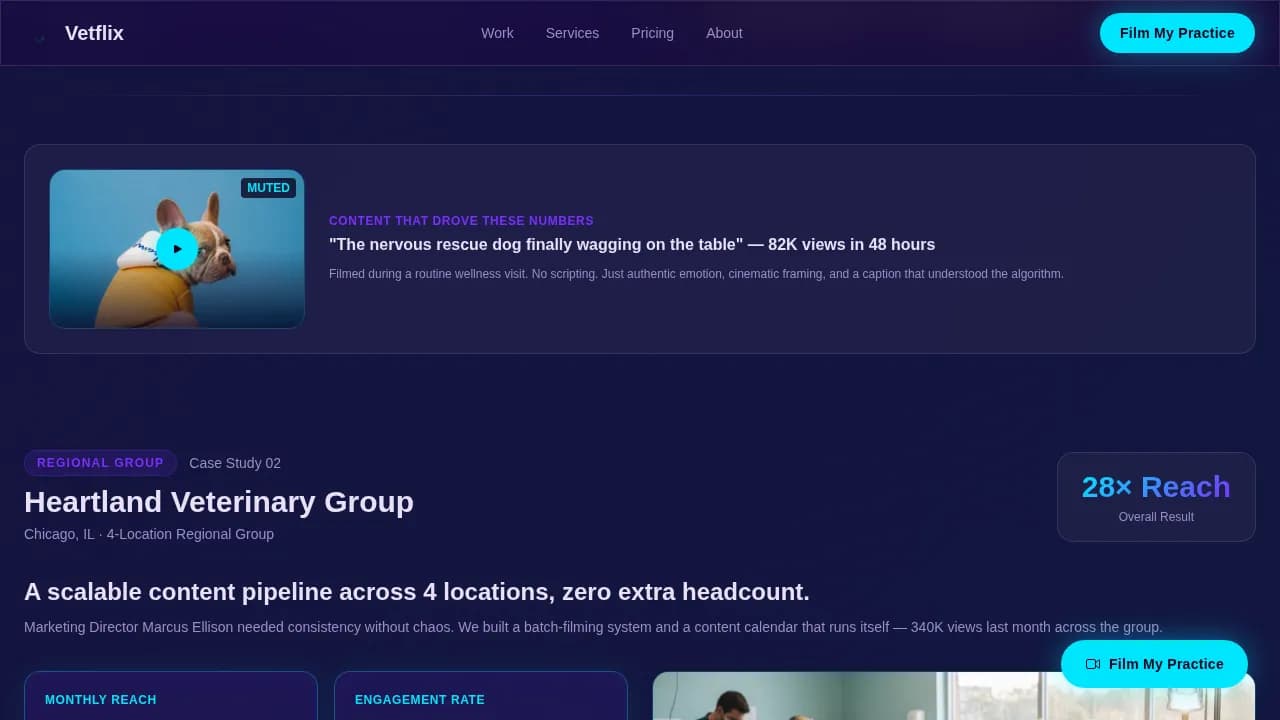
Task: Toggle the REGIONAL GROUP badge
Action: pyautogui.click(x=100, y=463)
